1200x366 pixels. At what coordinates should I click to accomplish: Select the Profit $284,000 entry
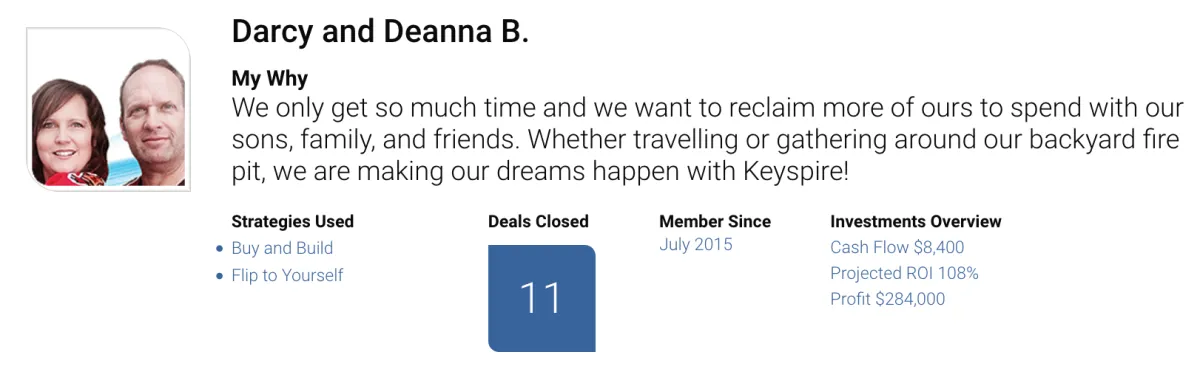pos(887,299)
